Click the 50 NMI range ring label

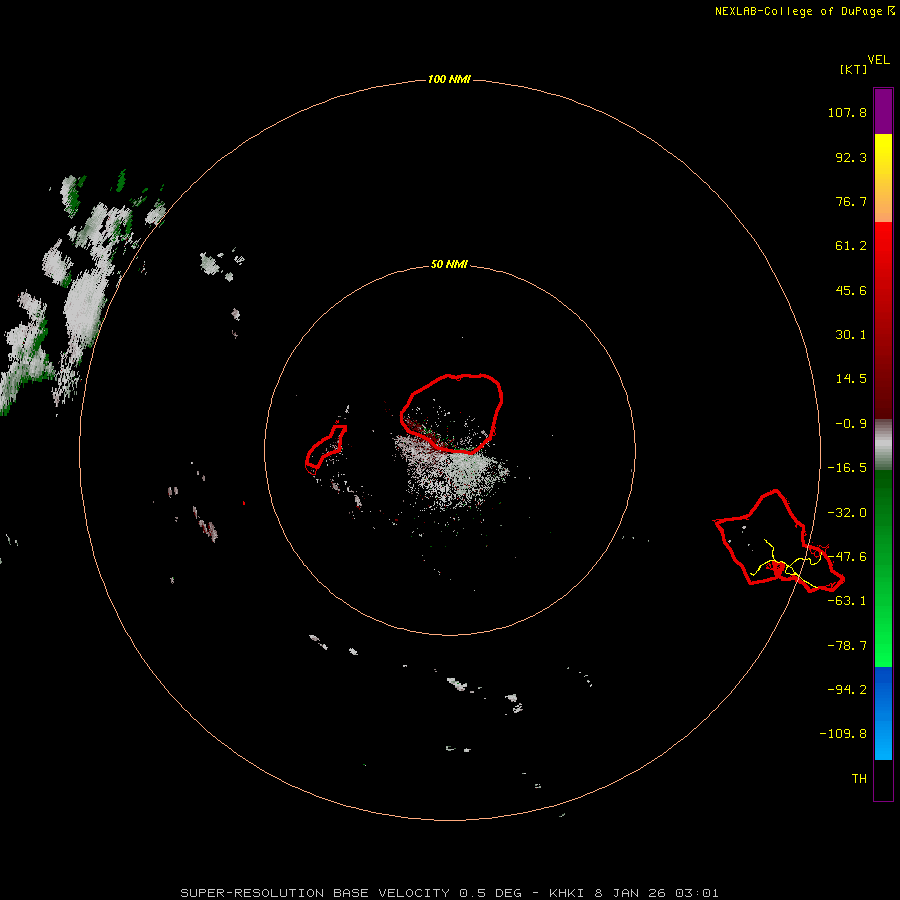[449, 264]
